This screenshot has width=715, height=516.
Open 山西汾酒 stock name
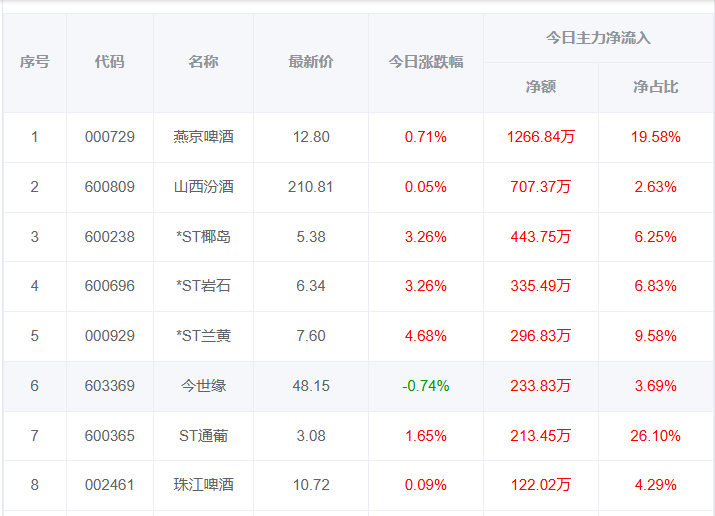click(203, 187)
